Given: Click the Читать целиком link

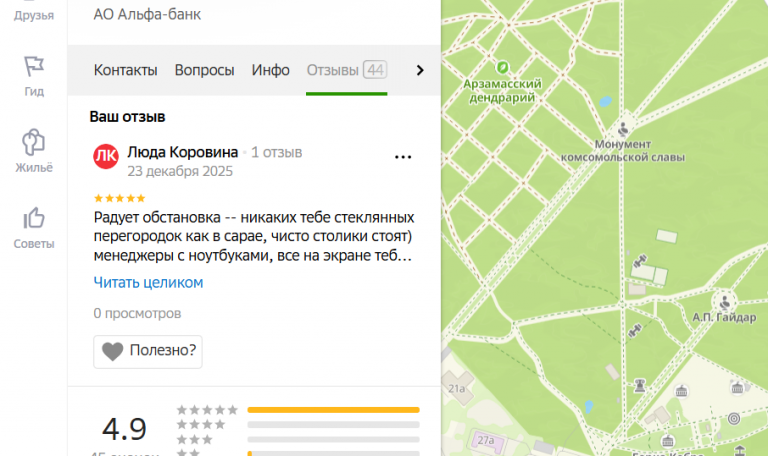Looking at the screenshot, I should tap(148, 283).
